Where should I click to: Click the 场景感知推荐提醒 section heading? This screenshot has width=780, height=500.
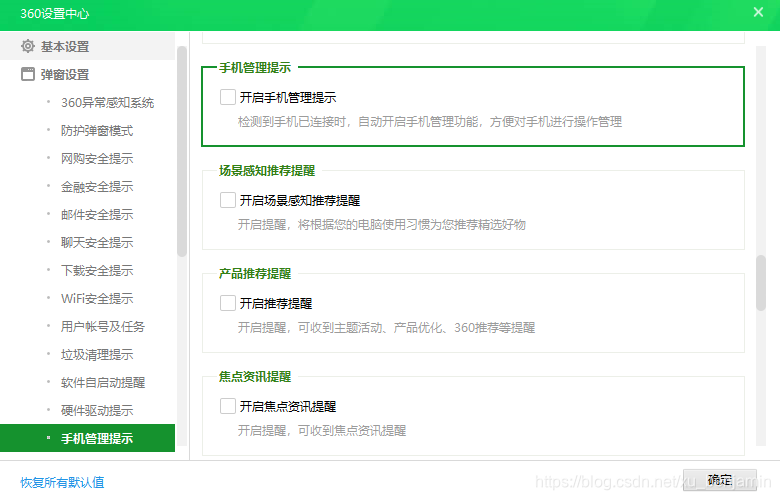point(267,171)
